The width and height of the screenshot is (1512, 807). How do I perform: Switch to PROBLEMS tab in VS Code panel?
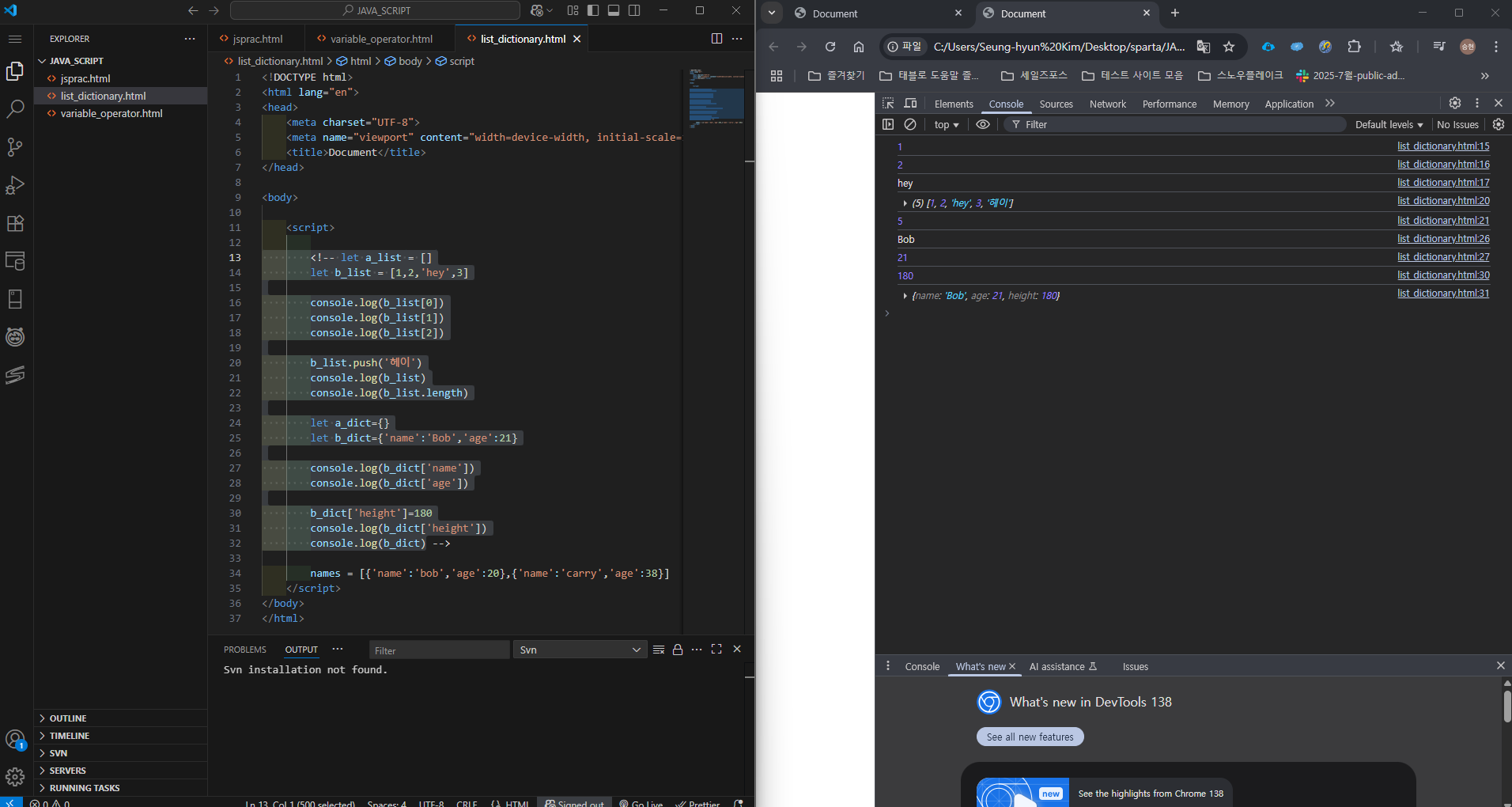[x=244, y=650]
